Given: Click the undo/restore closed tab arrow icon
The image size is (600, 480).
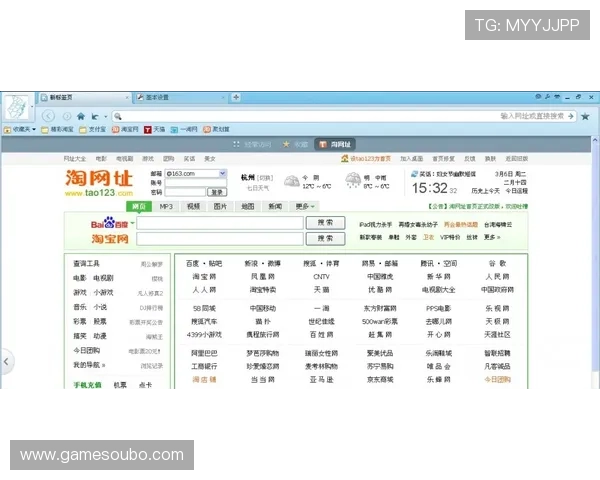Looking at the screenshot, I should coord(95,116).
